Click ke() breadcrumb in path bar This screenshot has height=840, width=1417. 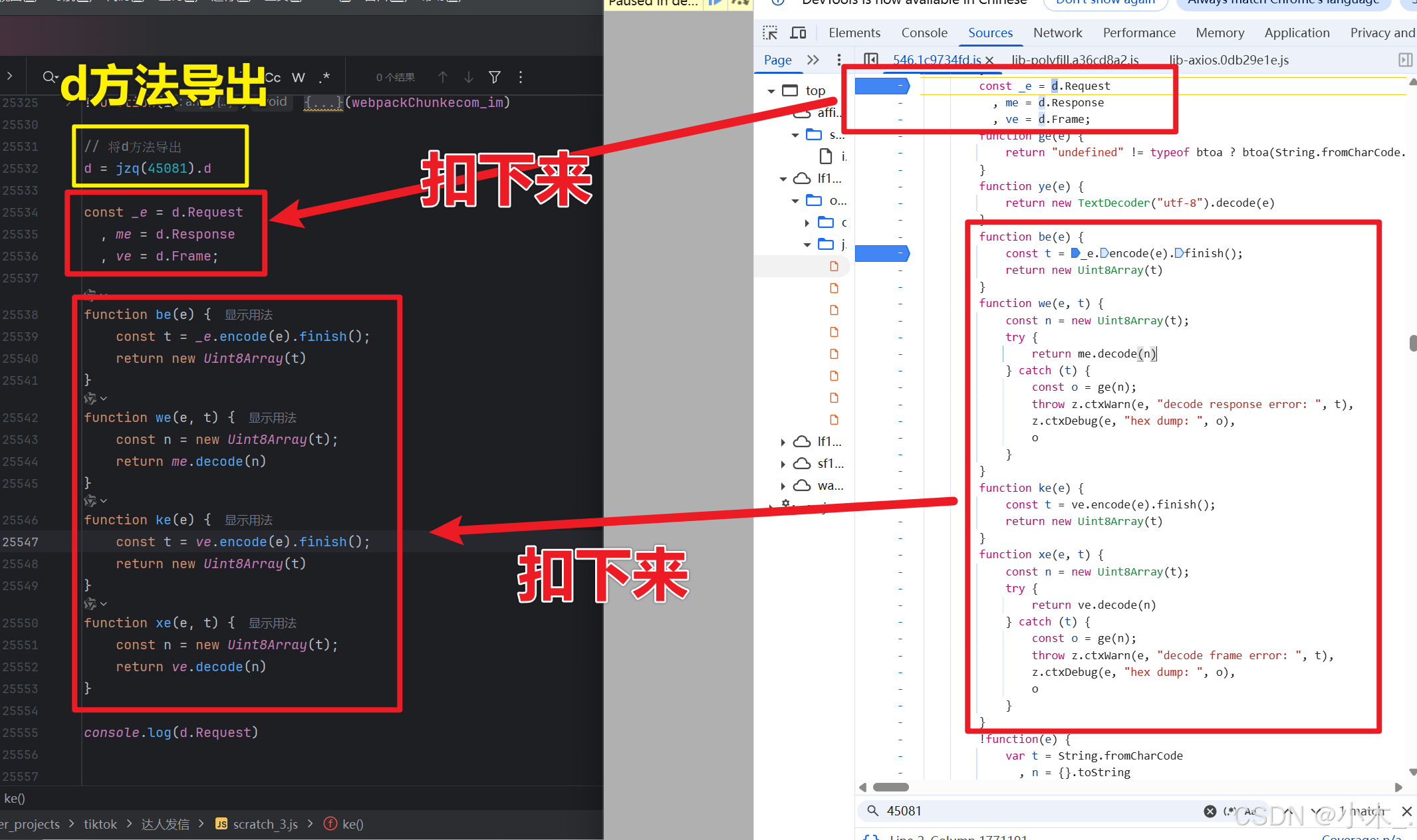pyautogui.click(x=352, y=824)
